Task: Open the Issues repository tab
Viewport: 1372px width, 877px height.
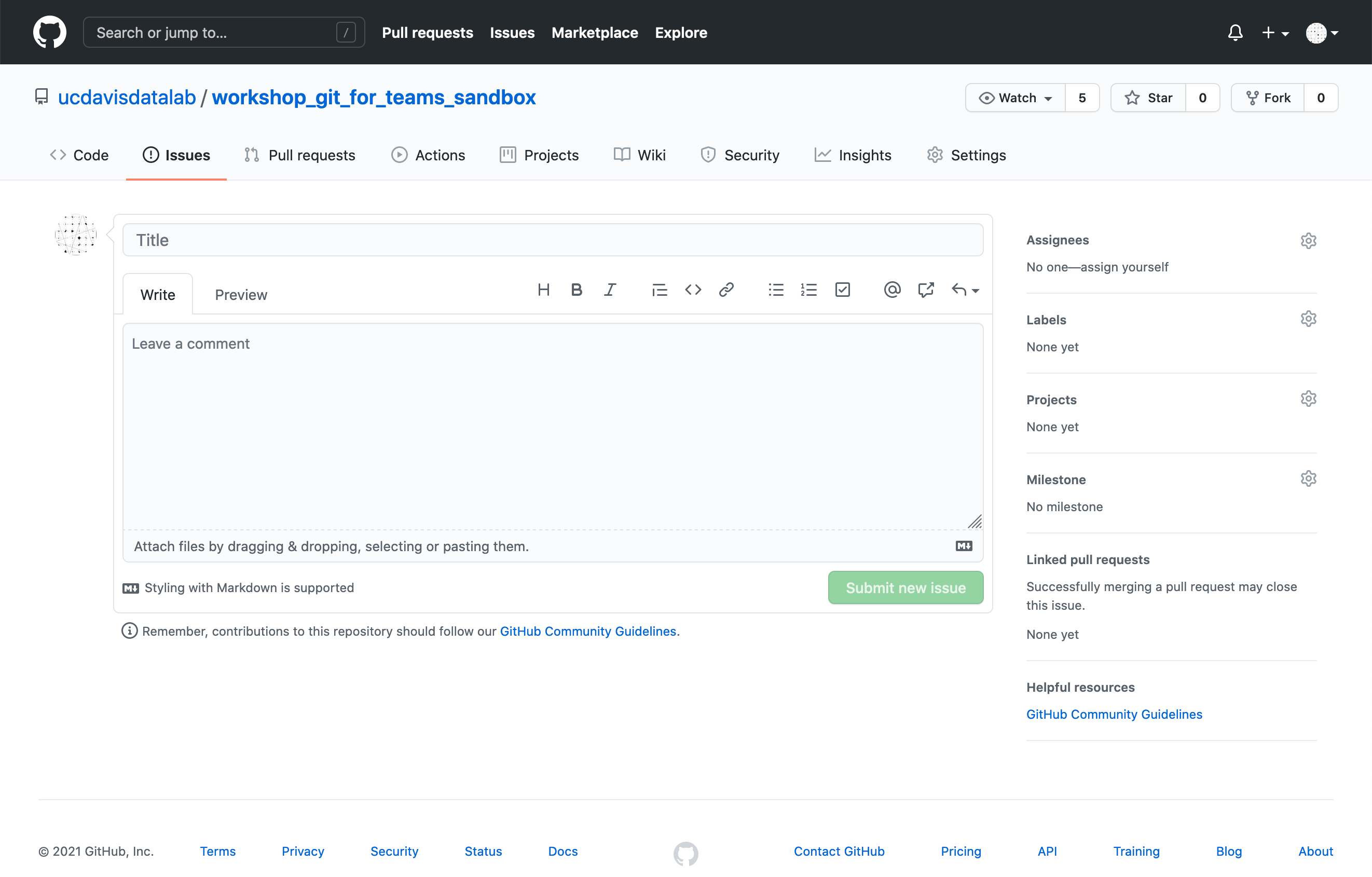Action: [x=176, y=155]
